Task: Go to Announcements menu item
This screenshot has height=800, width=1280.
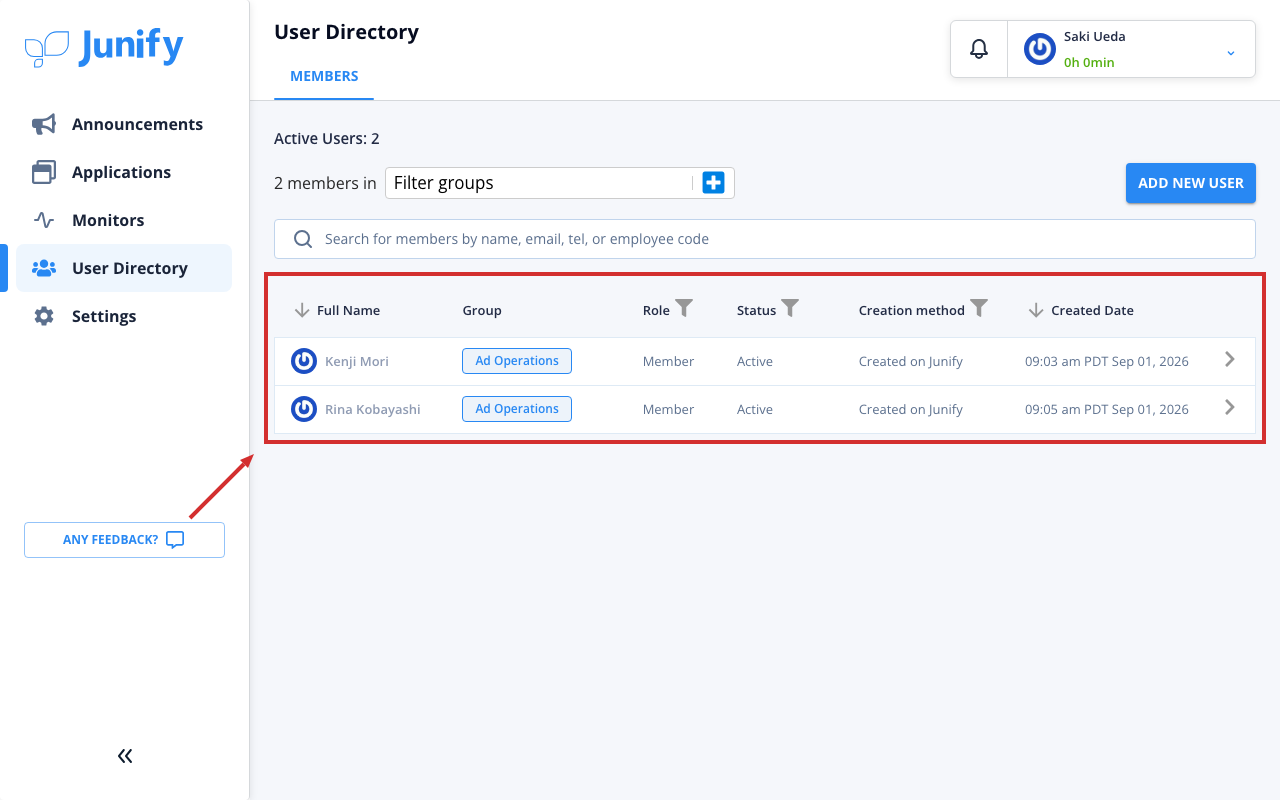Action: (x=124, y=124)
